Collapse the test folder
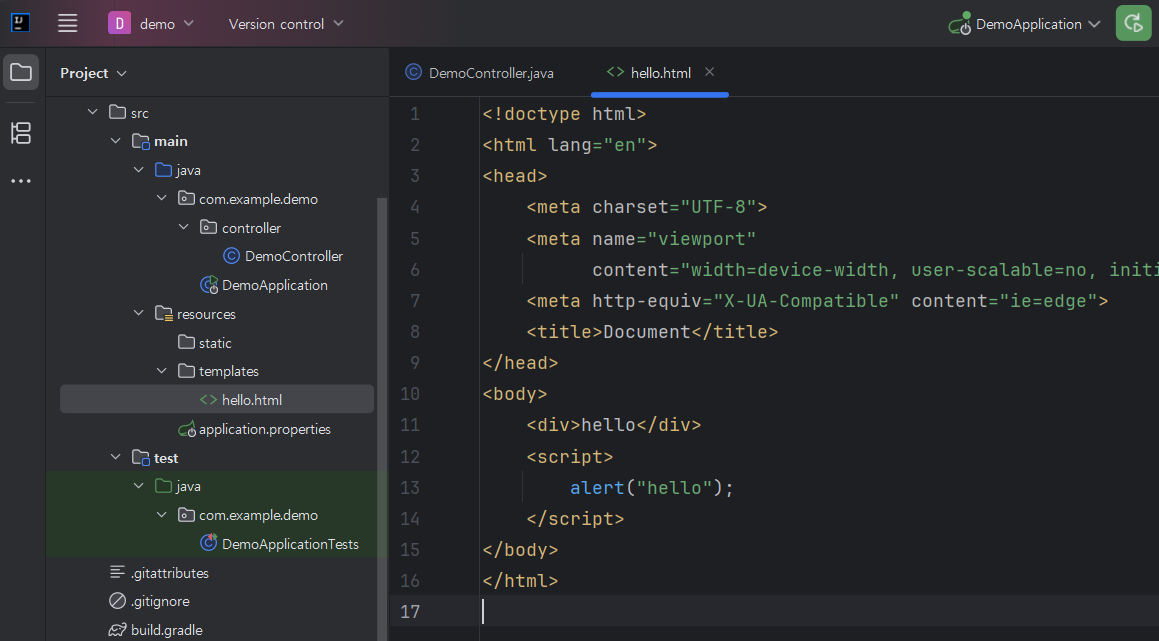1159x641 pixels. click(x=115, y=458)
